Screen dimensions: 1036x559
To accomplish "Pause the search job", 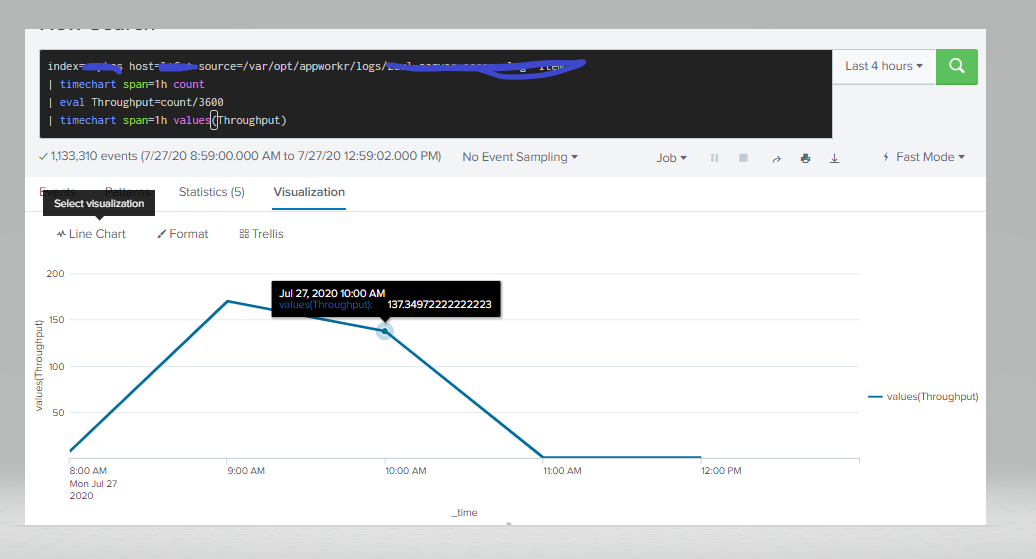I will tap(714, 158).
